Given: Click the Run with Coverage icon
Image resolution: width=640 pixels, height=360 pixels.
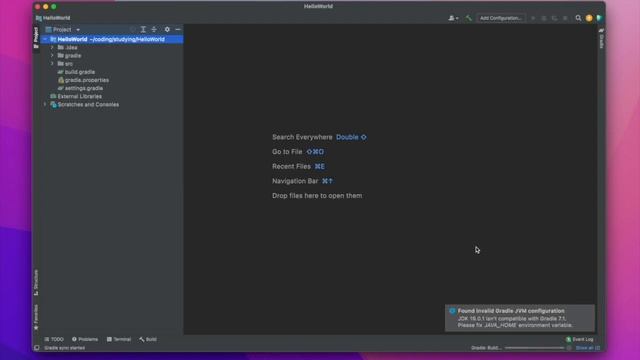Looking at the screenshot, I should (554, 18).
